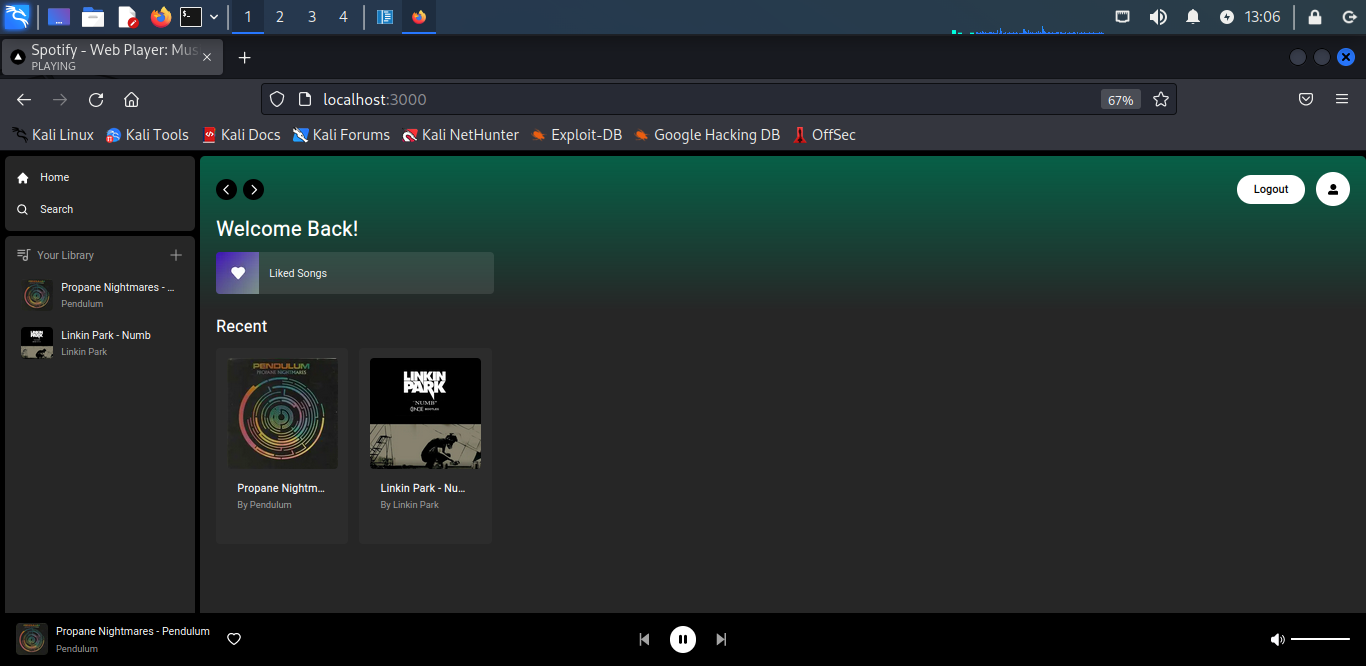Image resolution: width=1366 pixels, height=666 pixels.
Task: Navigate forward with the right chevron
Action: (253, 189)
